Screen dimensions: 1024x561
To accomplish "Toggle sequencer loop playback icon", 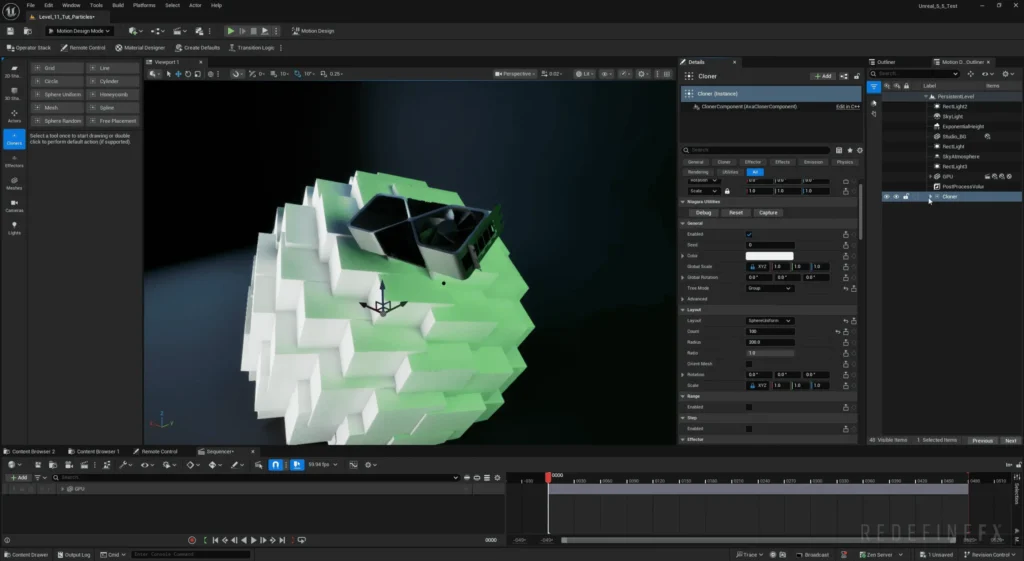I will click(302, 540).
